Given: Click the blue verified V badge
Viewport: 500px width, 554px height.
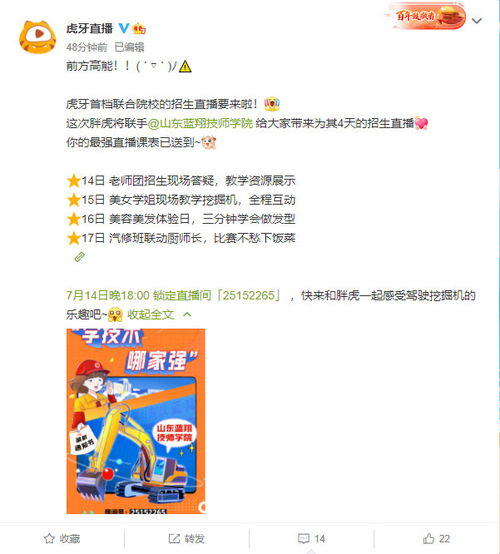Looking at the screenshot, I should point(124,28).
